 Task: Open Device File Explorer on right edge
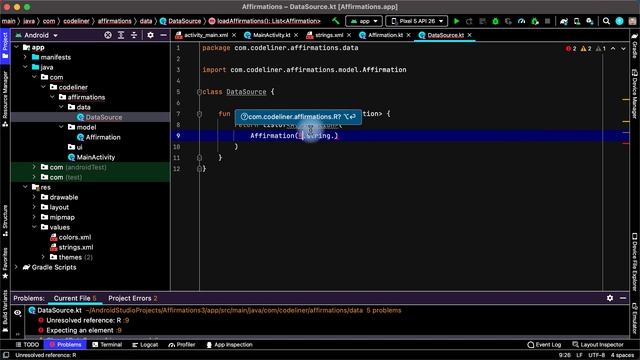click(635, 262)
